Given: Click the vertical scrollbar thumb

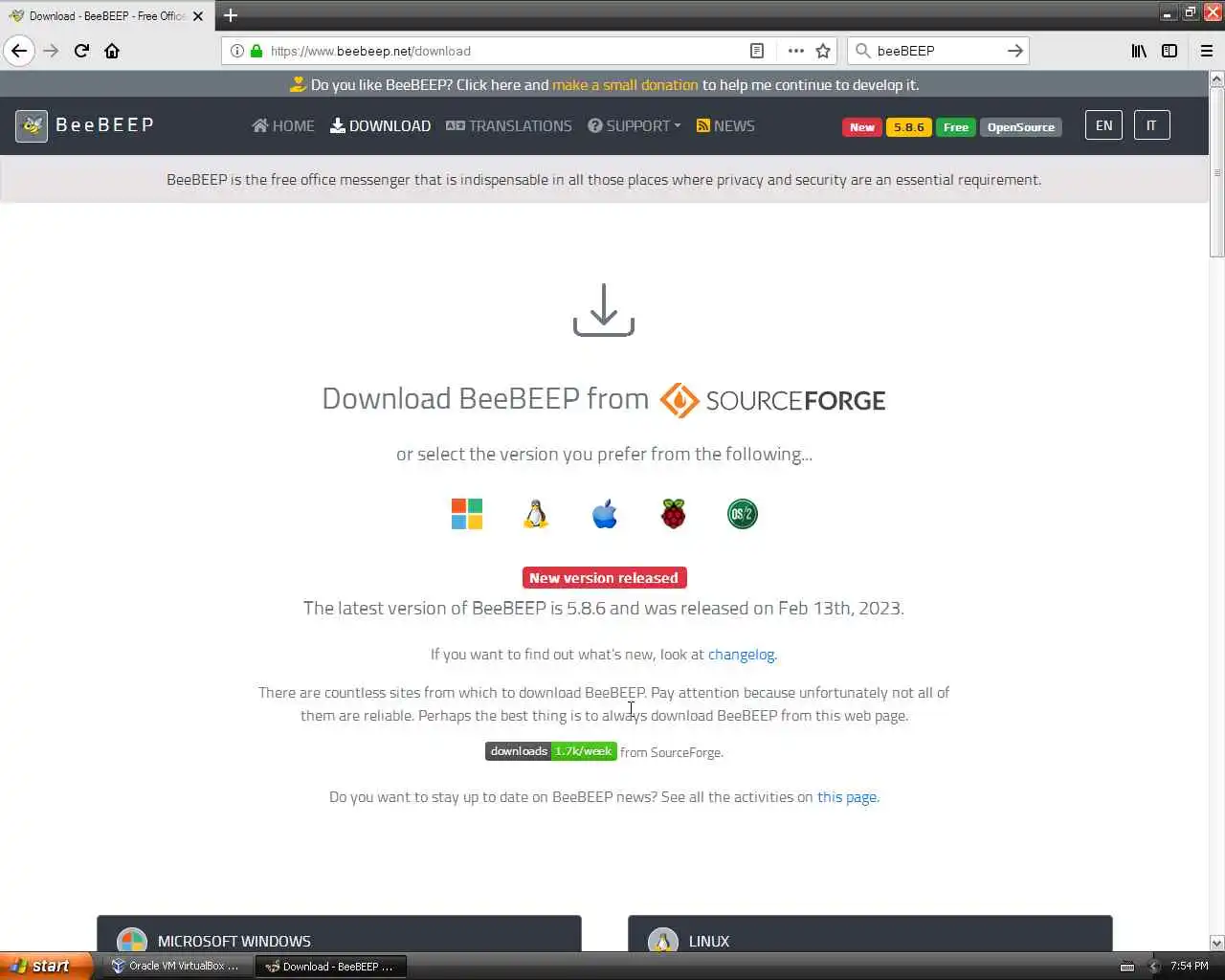Looking at the screenshot, I should (1216, 172).
